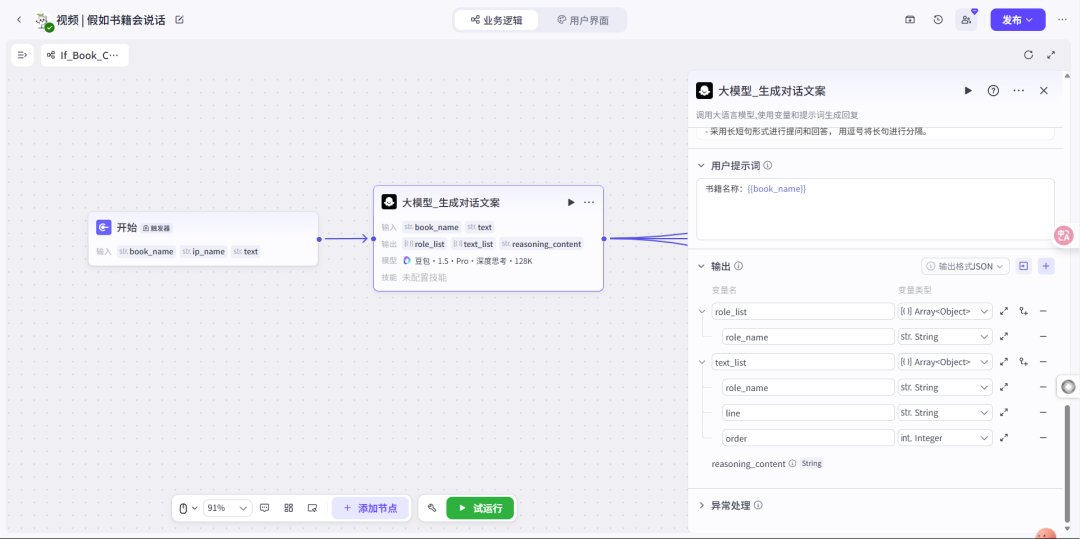Select the 业务逻辑 tab
The width and height of the screenshot is (1080, 539).
point(496,20)
